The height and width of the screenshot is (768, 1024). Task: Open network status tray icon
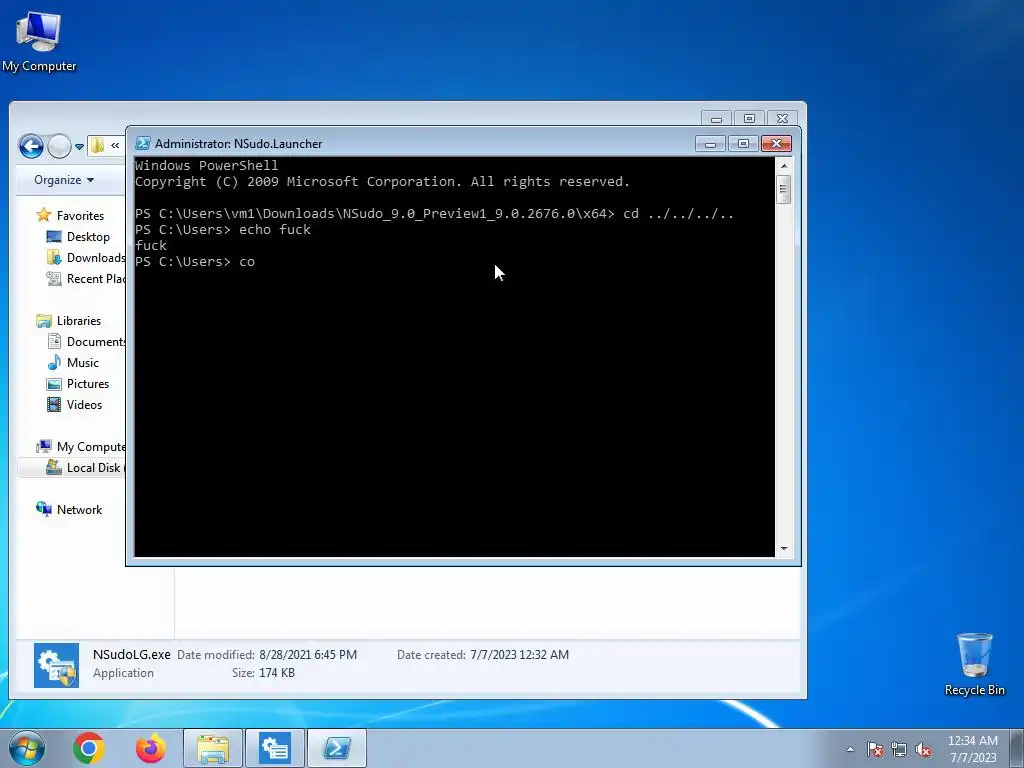pos(899,750)
